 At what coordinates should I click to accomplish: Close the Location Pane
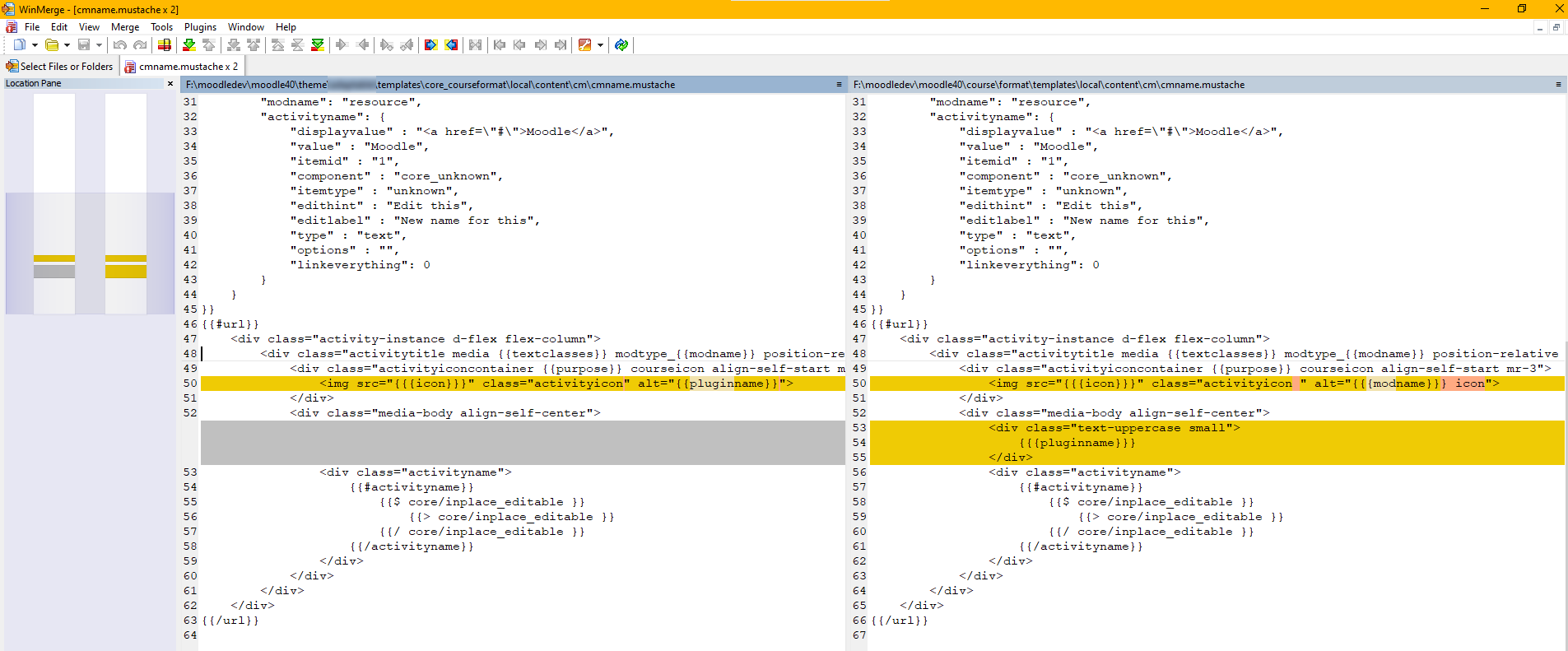170,84
